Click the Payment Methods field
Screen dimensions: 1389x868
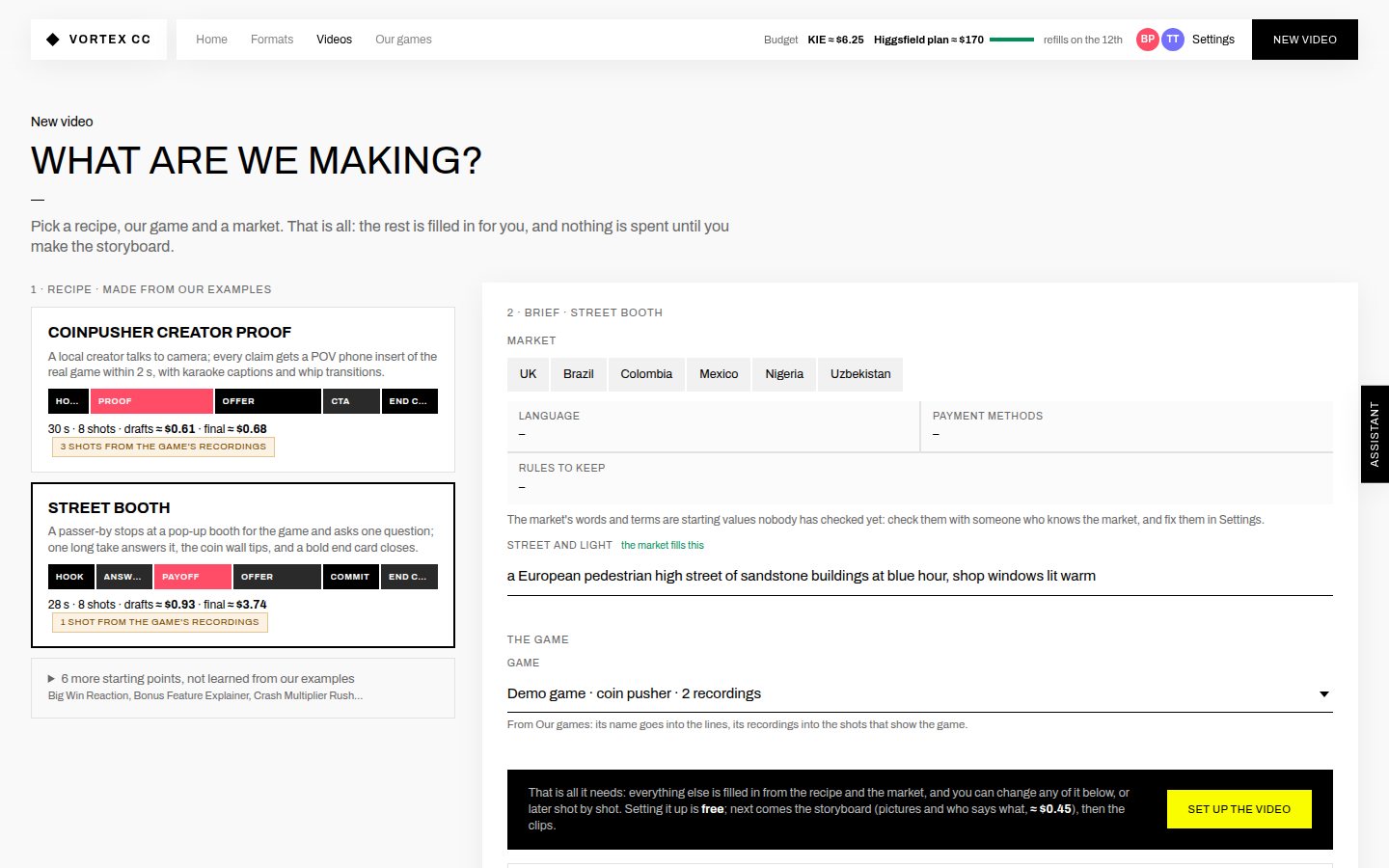(1128, 426)
